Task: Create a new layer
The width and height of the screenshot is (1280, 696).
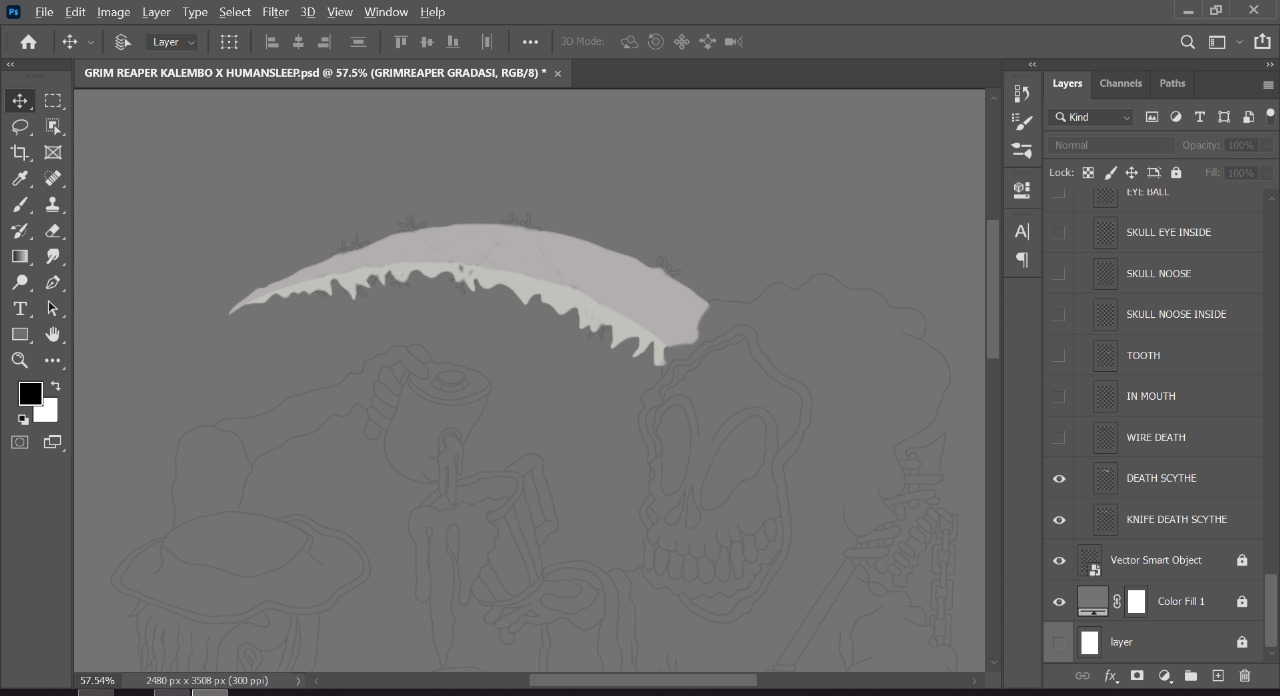Action: tap(1218, 676)
